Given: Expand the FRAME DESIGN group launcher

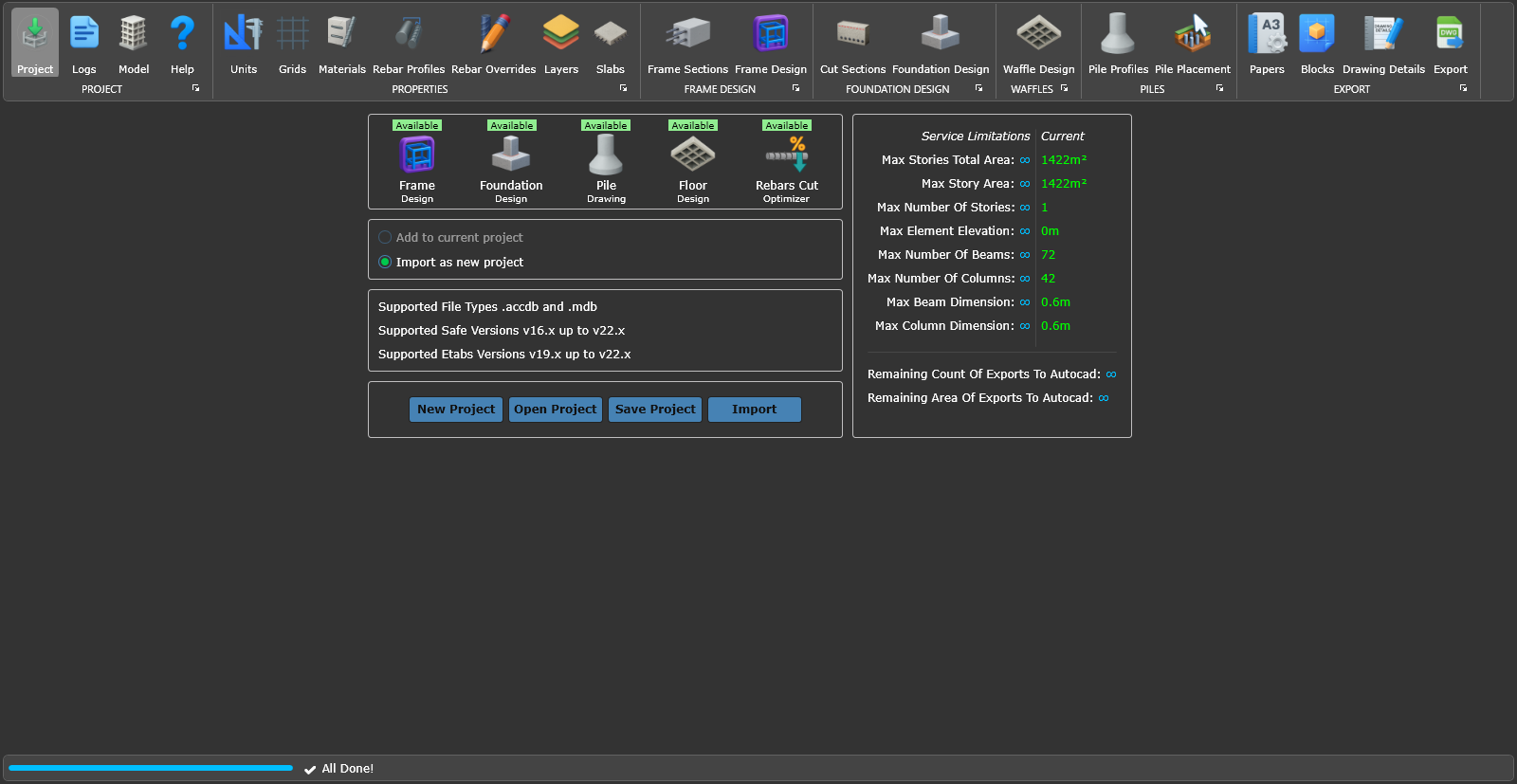Looking at the screenshot, I should pyautogui.click(x=795, y=89).
